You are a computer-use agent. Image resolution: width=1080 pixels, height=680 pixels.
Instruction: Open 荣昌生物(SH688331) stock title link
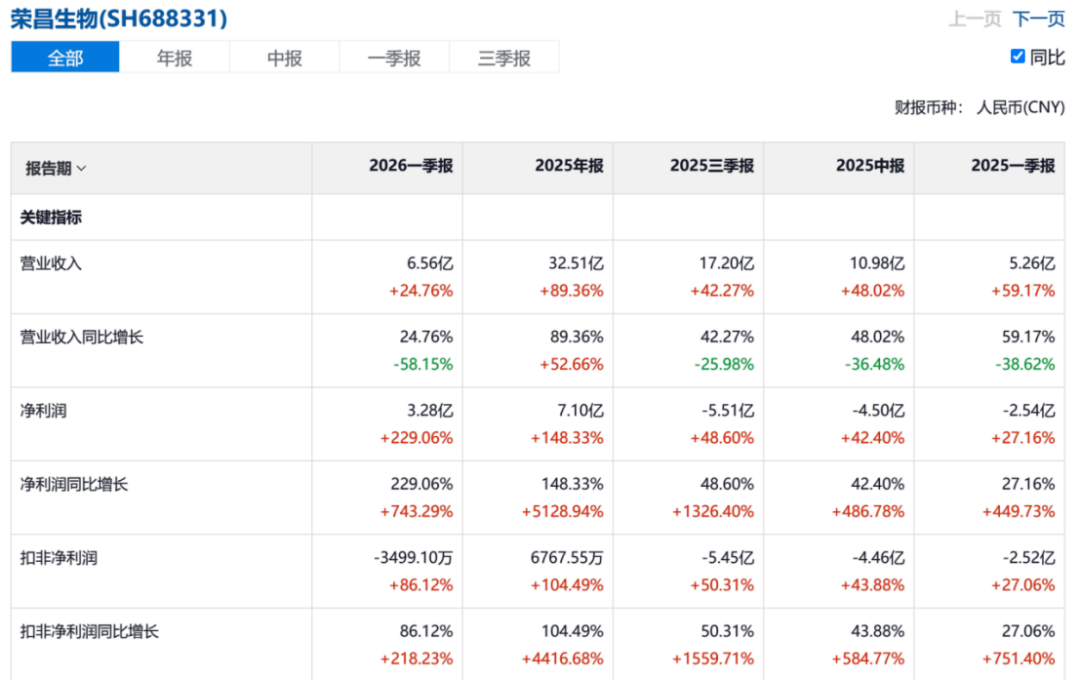click(118, 19)
